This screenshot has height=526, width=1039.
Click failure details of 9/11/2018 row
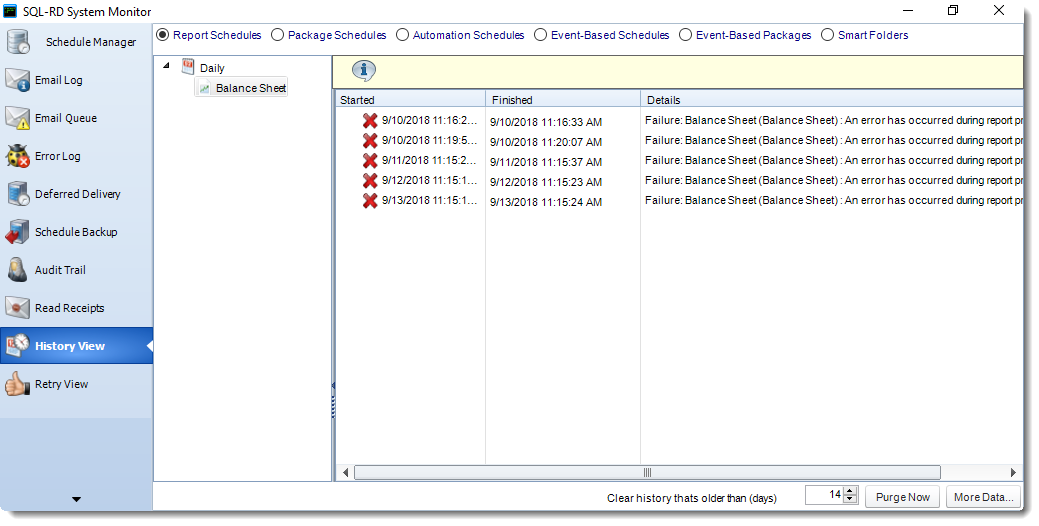(x=834, y=160)
